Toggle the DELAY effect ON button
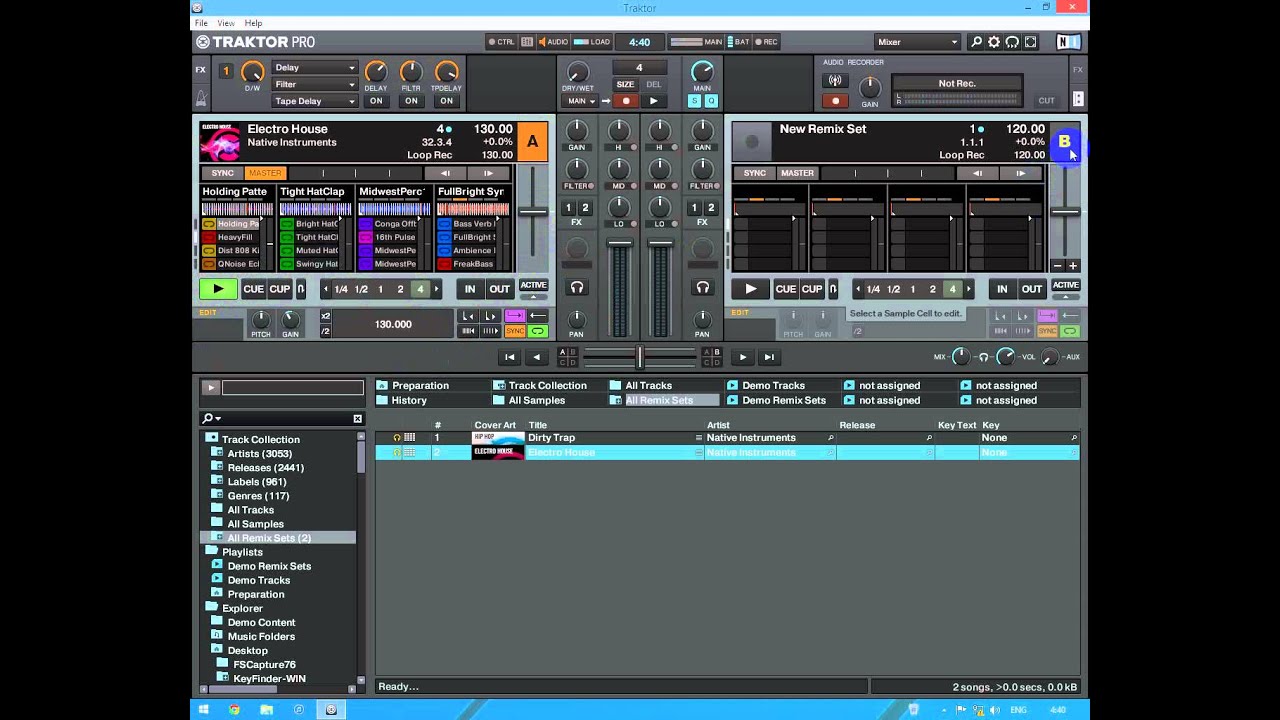The image size is (1280, 720). [376, 101]
